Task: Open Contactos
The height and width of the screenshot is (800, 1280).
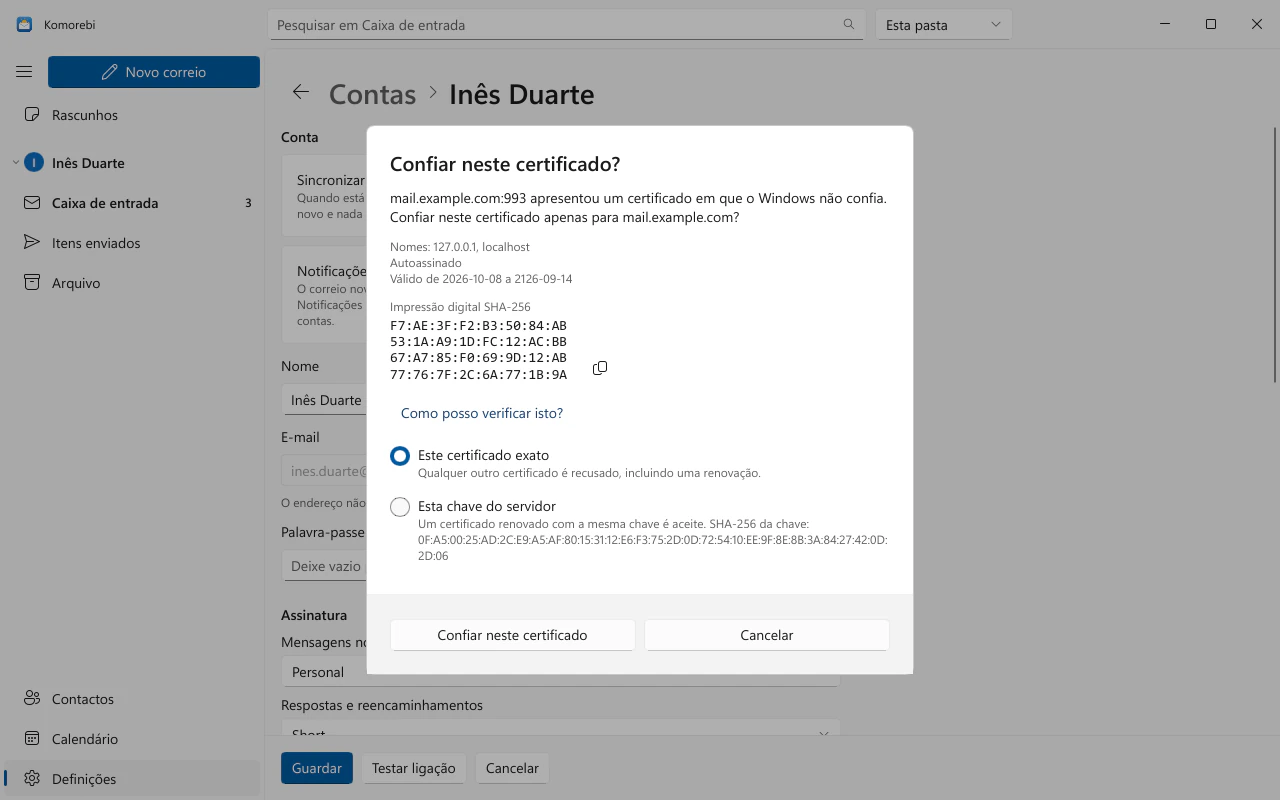Action: (x=132, y=699)
